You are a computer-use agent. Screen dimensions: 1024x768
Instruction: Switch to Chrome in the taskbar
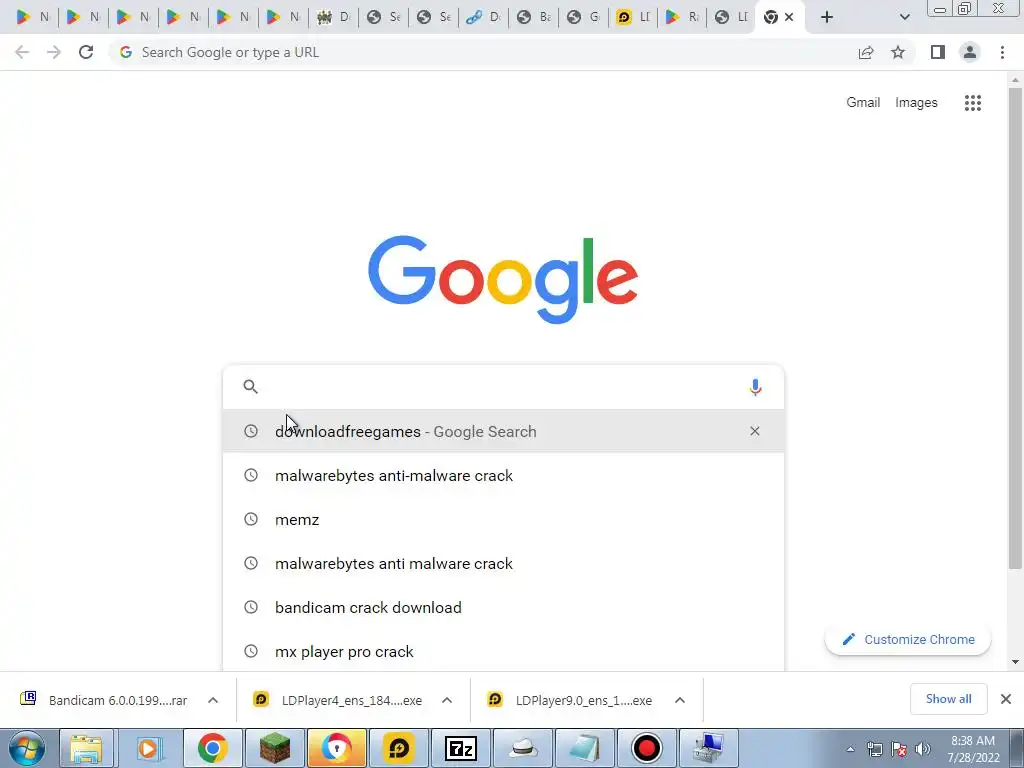click(212, 748)
